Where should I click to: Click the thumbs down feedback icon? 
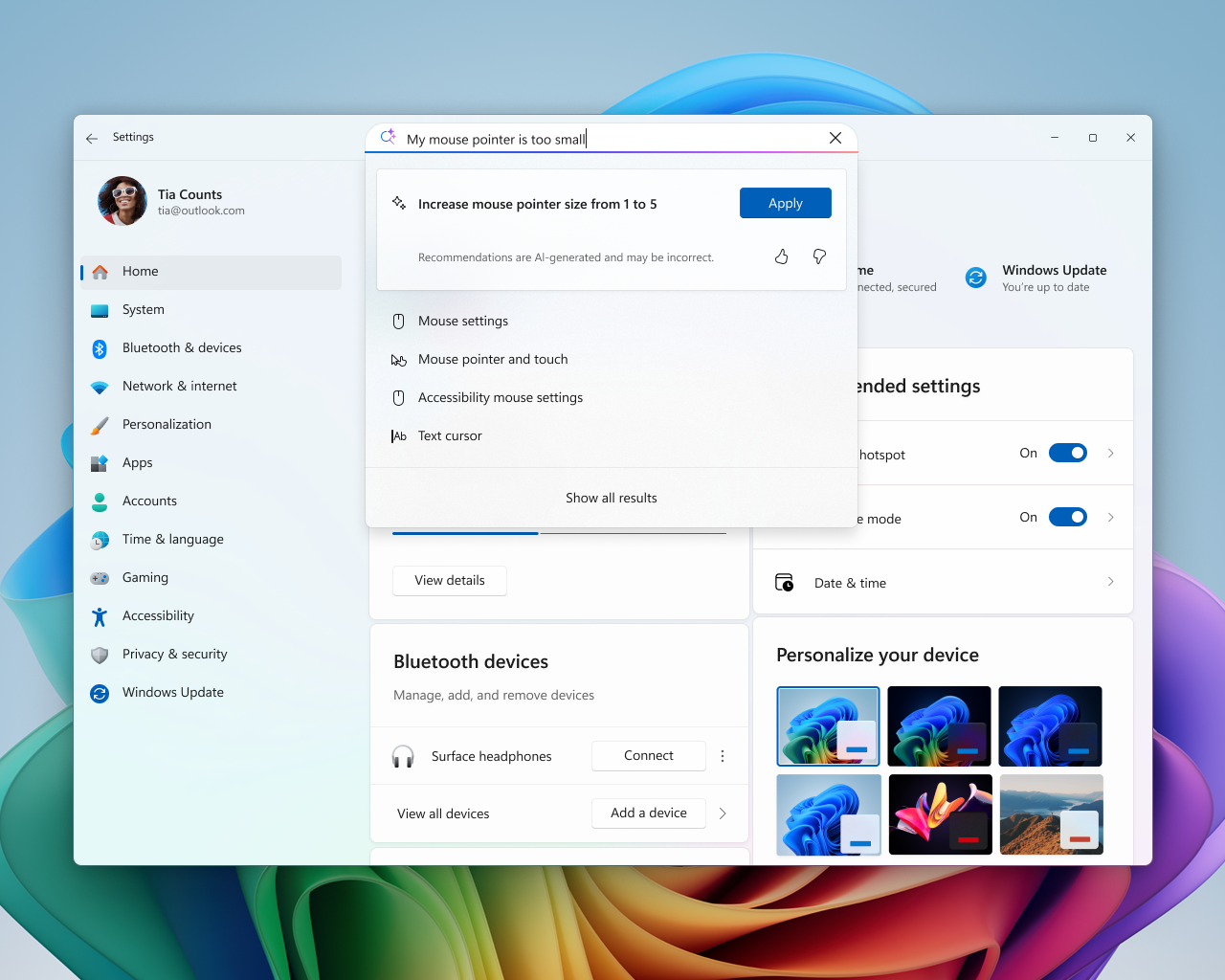coord(819,256)
